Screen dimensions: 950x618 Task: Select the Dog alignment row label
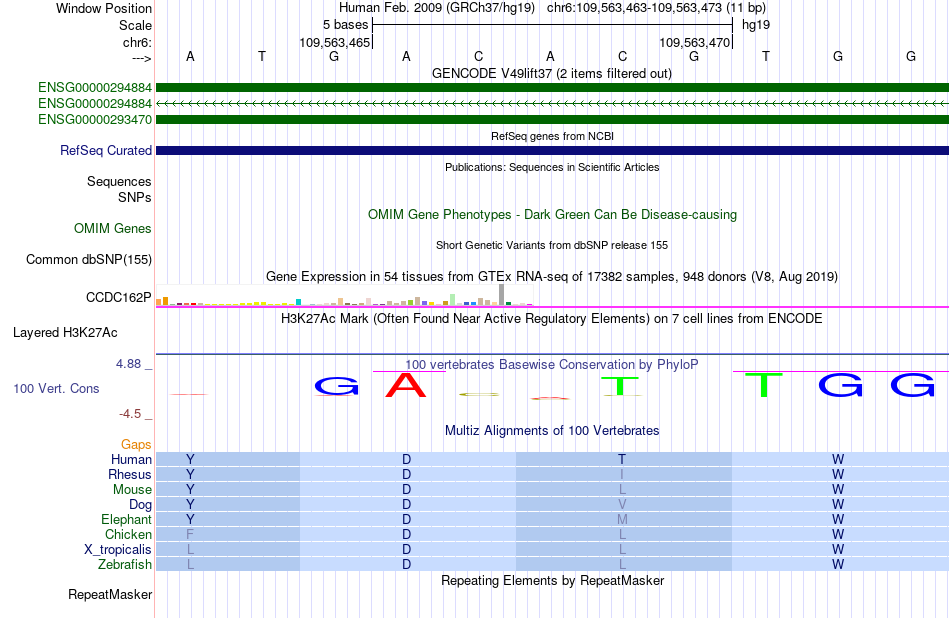pyautogui.click(x=140, y=505)
